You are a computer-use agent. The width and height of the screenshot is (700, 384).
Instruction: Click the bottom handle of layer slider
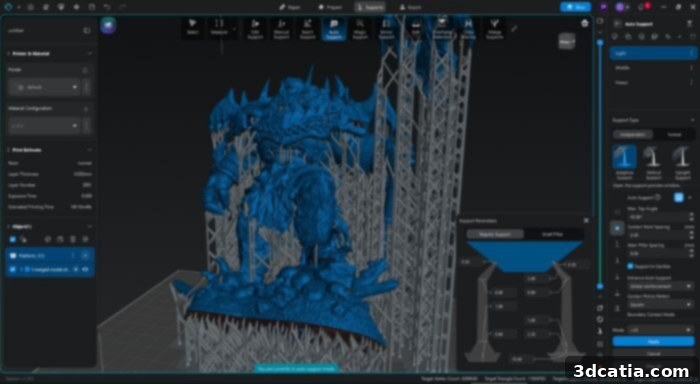pyautogui.click(x=600, y=286)
